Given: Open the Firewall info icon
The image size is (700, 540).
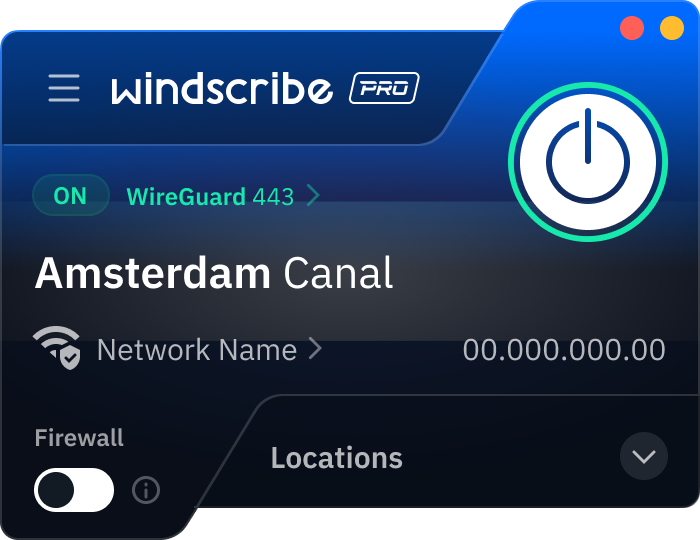Looking at the screenshot, I should pyautogui.click(x=146, y=490).
